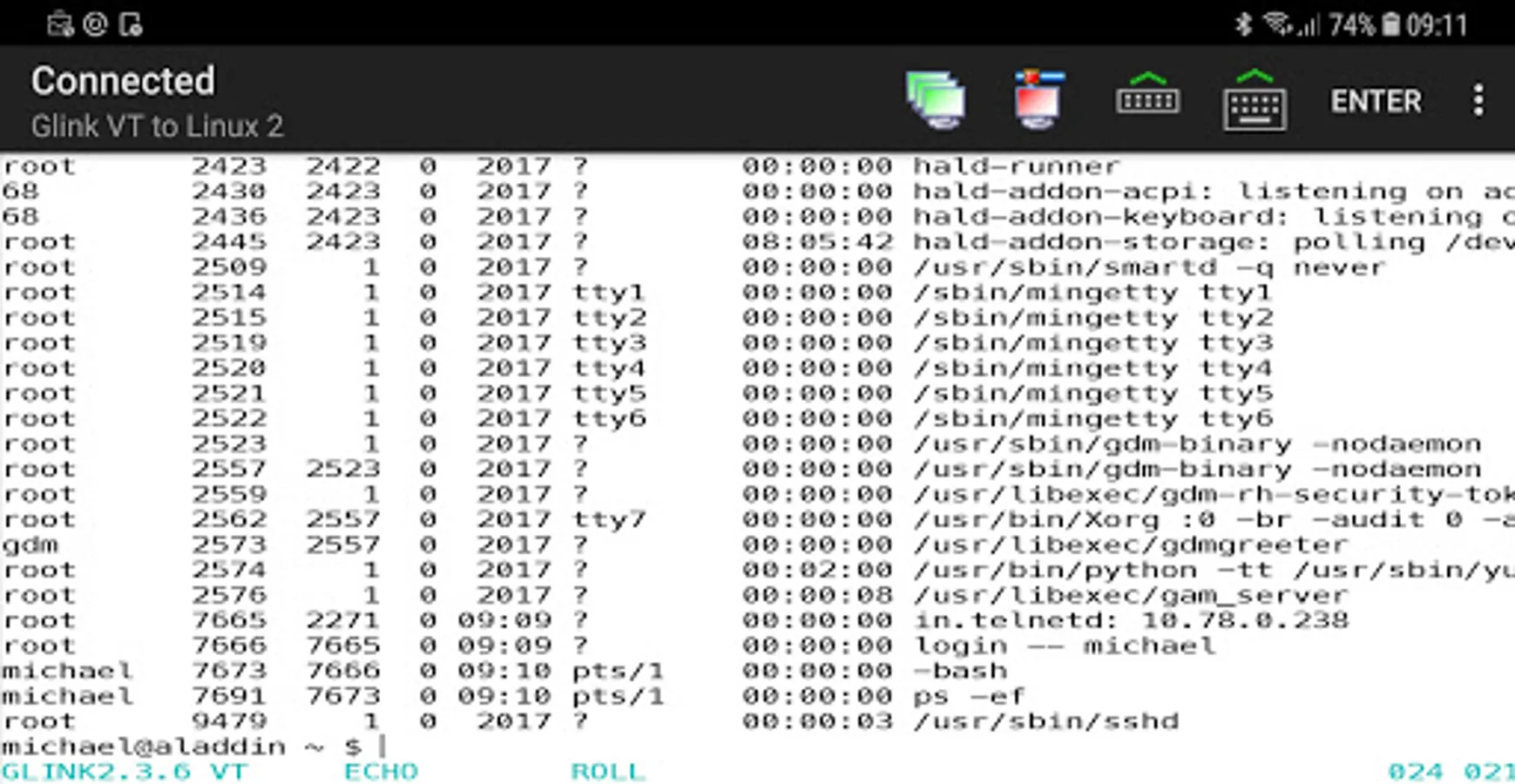Select PID 2445 in the process list

[229, 241]
